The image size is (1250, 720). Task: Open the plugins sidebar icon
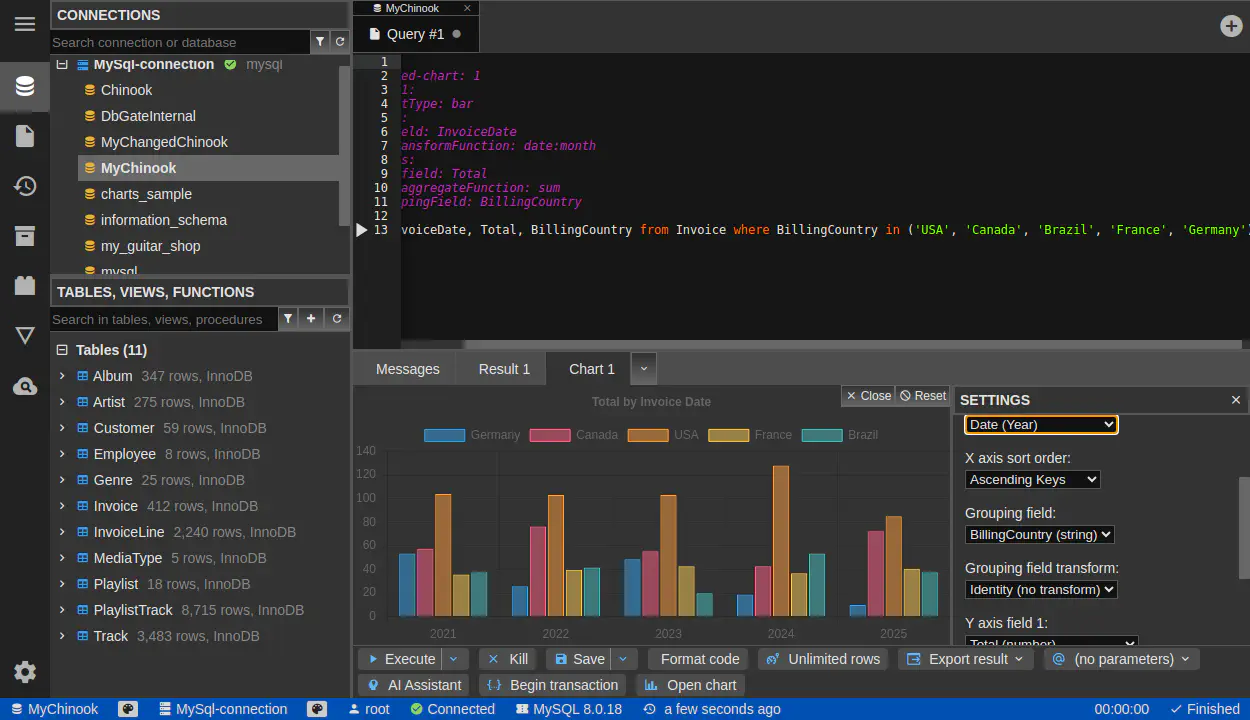pyautogui.click(x=25, y=286)
